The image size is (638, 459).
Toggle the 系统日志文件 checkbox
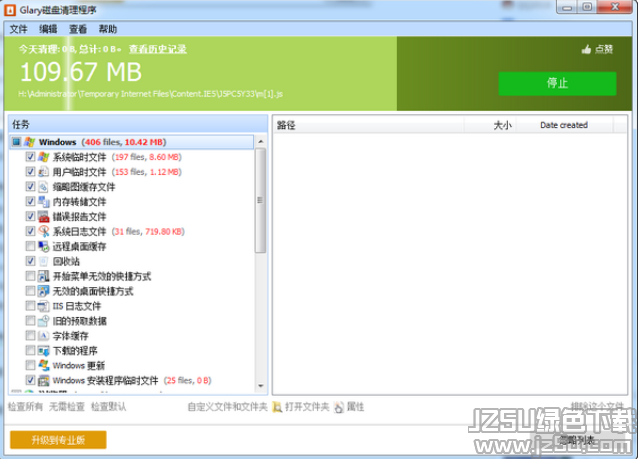click(30, 231)
